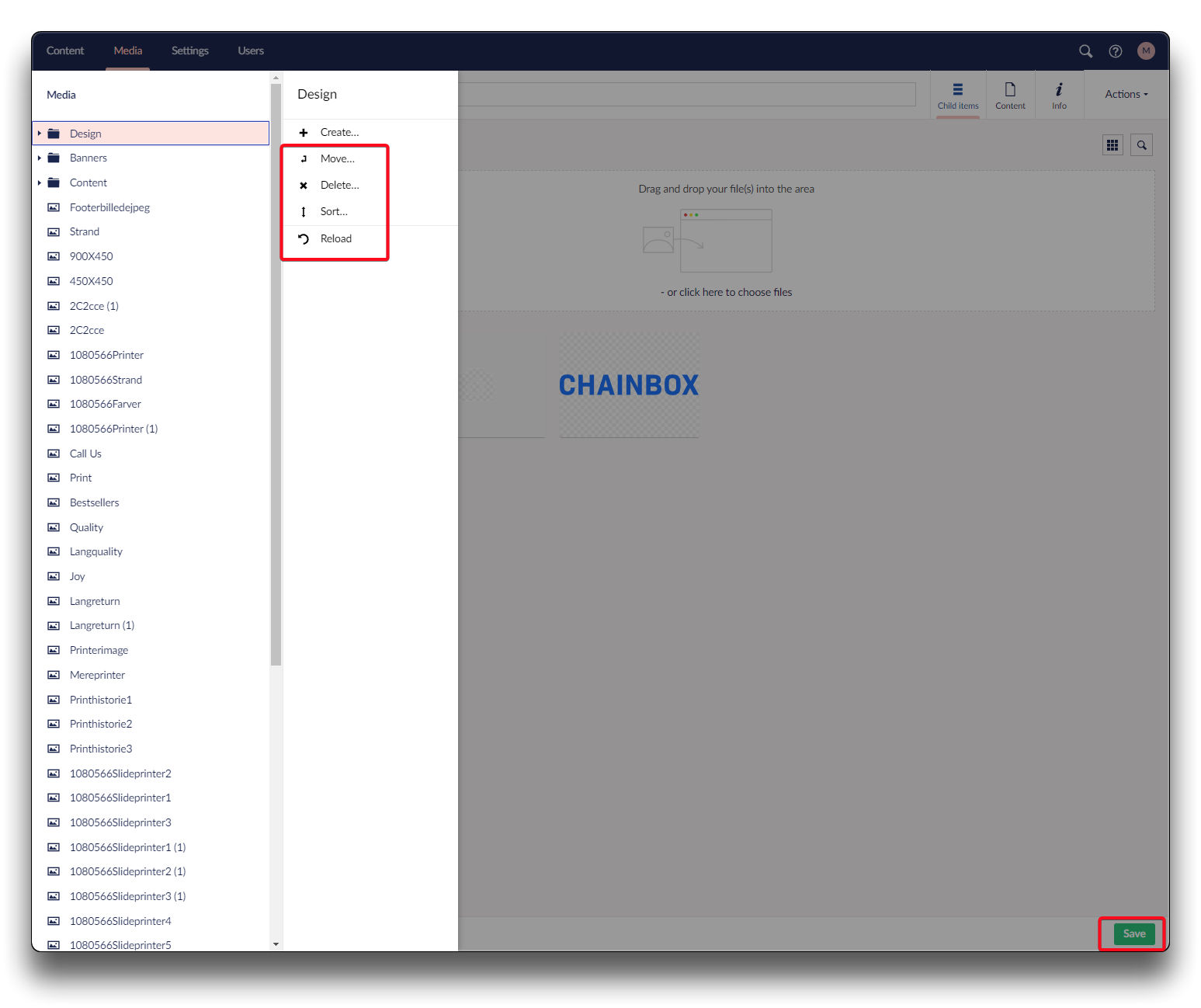Open the Content app icon

1010,95
